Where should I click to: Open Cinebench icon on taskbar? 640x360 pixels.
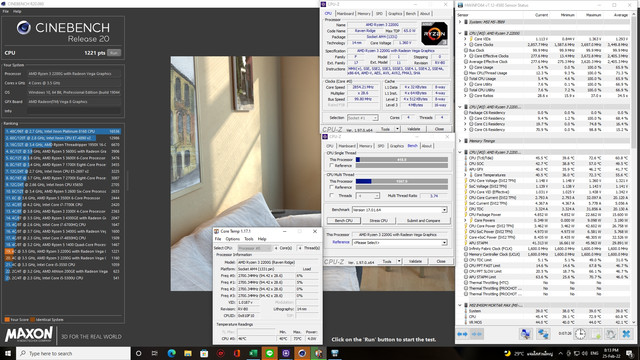click(302, 353)
